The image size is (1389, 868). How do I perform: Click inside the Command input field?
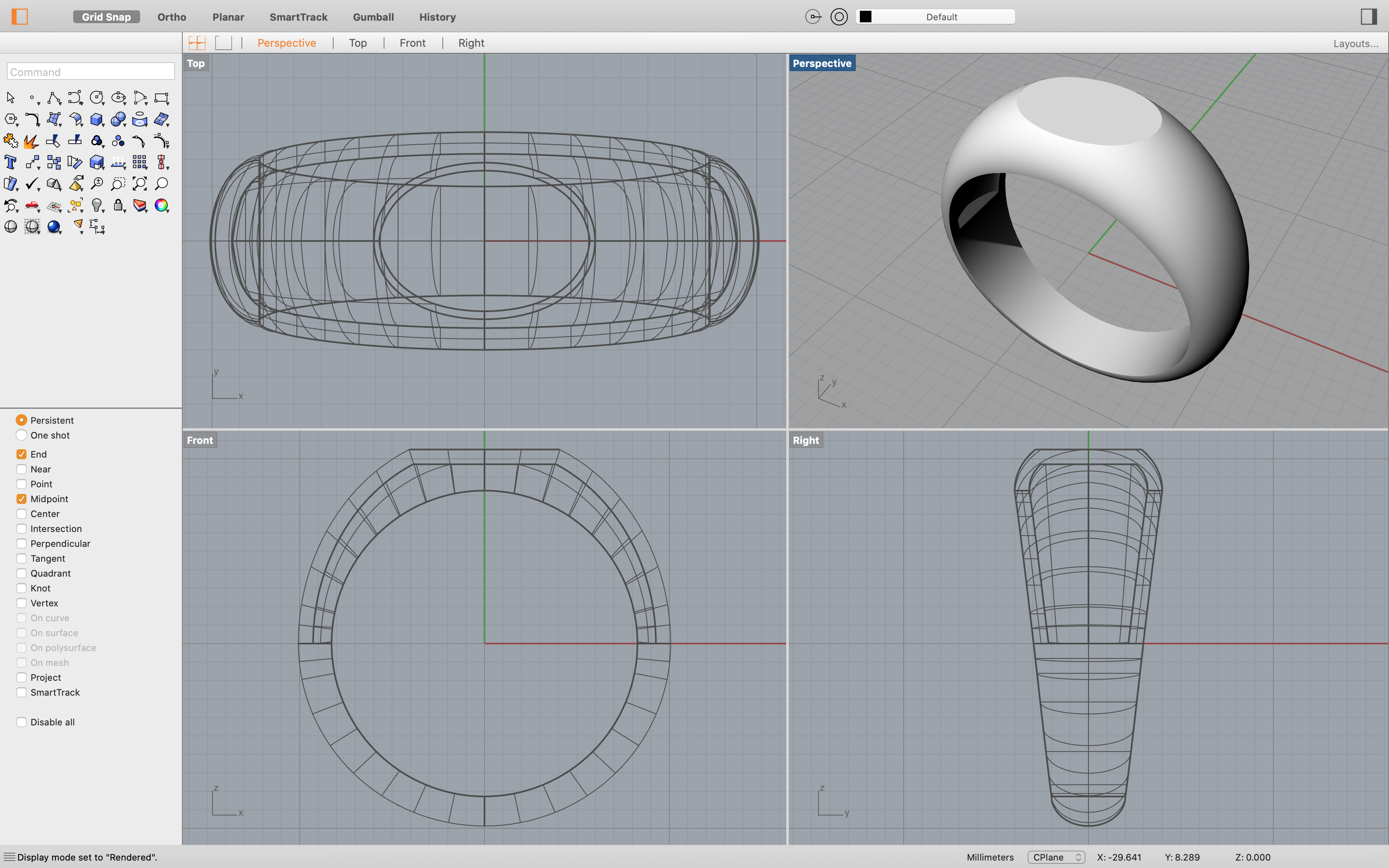pyautogui.click(x=90, y=71)
